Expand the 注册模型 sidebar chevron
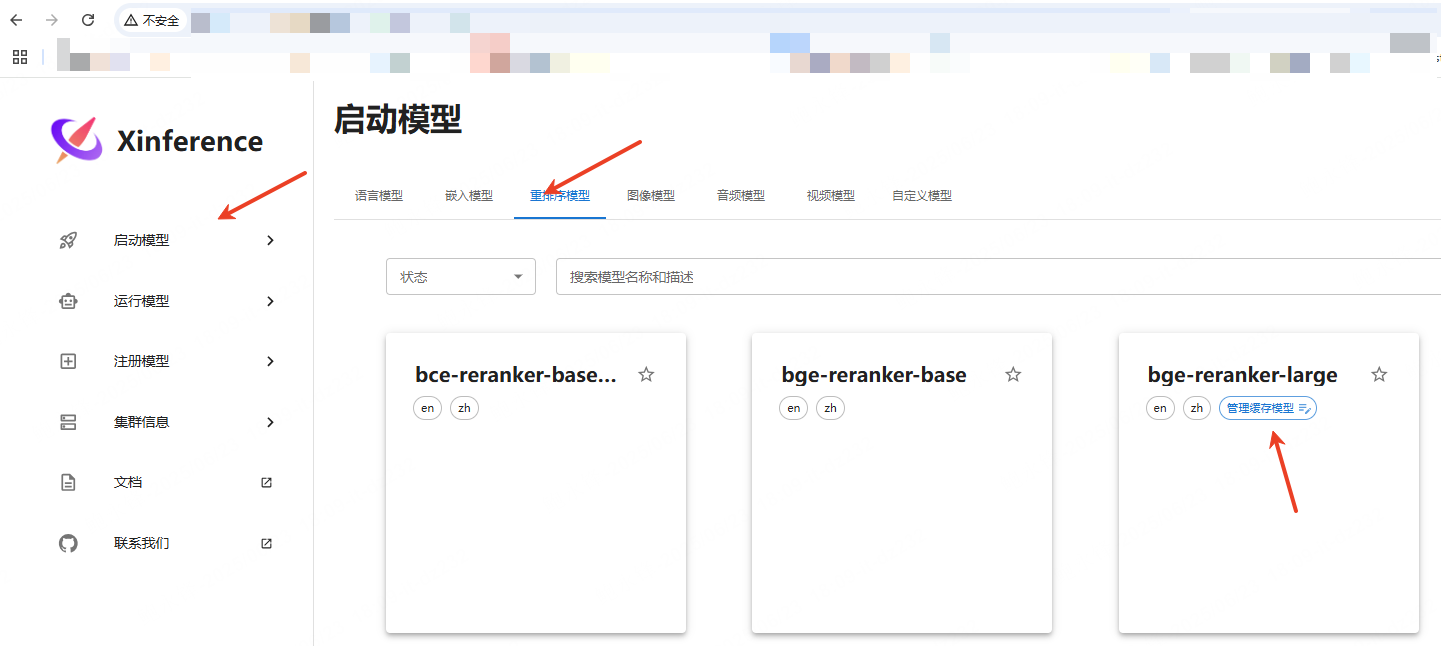 (270, 361)
